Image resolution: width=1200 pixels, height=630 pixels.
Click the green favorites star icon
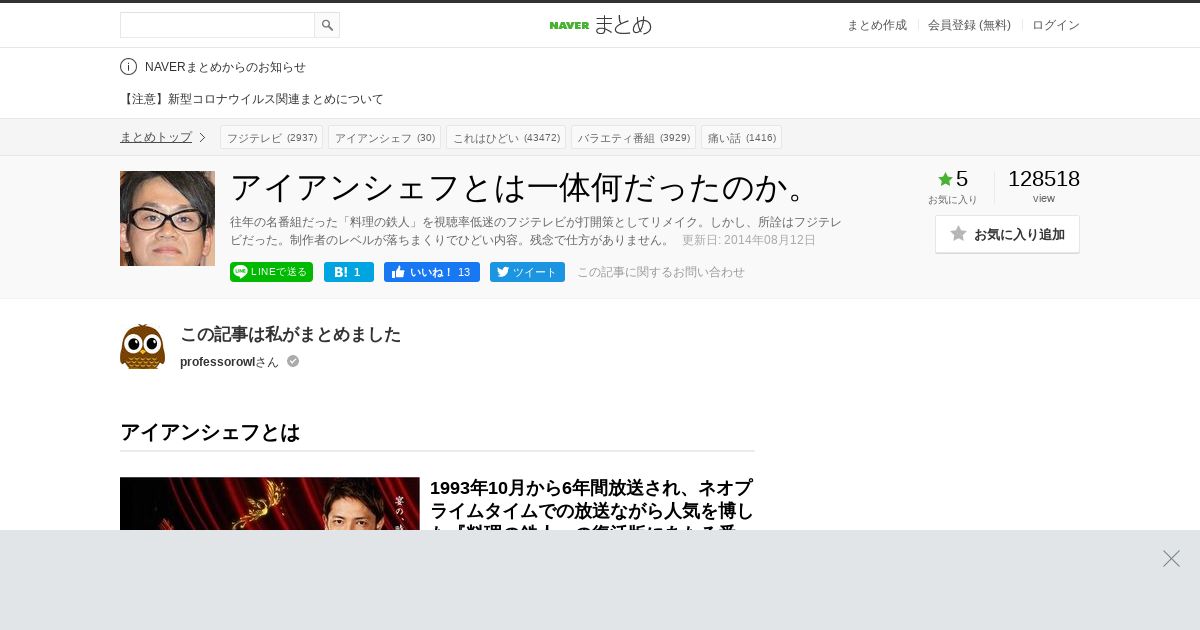tap(945, 179)
